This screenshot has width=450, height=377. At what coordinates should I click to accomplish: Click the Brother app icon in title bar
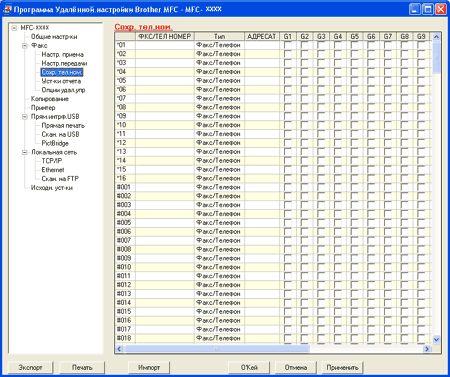click(x=7, y=9)
